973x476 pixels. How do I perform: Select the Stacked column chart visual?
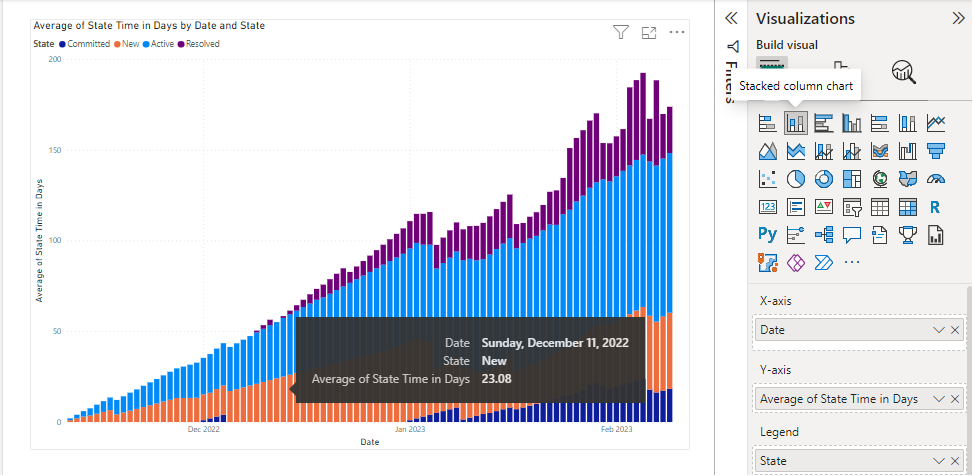click(x=796, y=123)
